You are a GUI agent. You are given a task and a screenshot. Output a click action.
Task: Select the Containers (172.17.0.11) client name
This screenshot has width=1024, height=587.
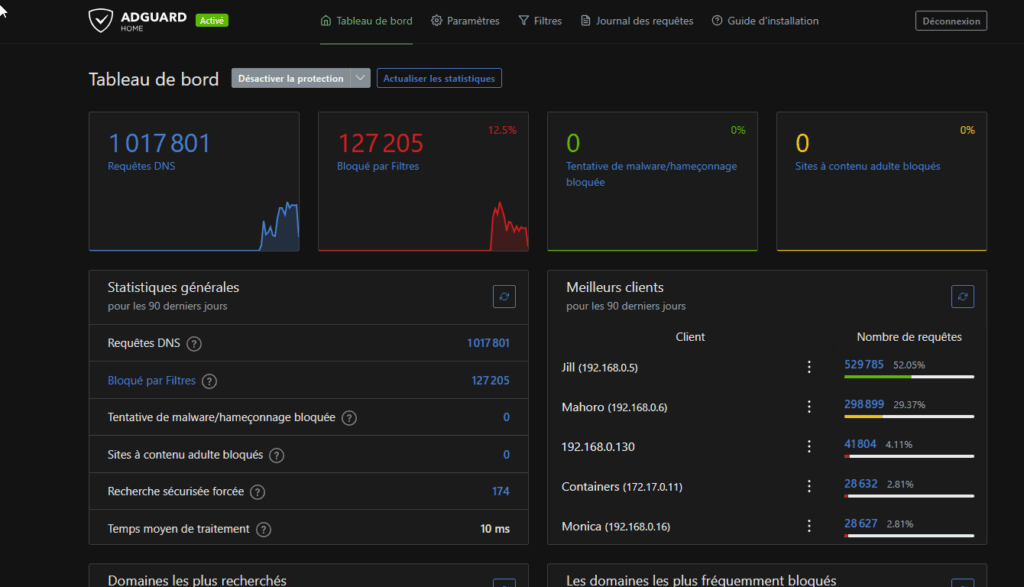coord(622,486)
